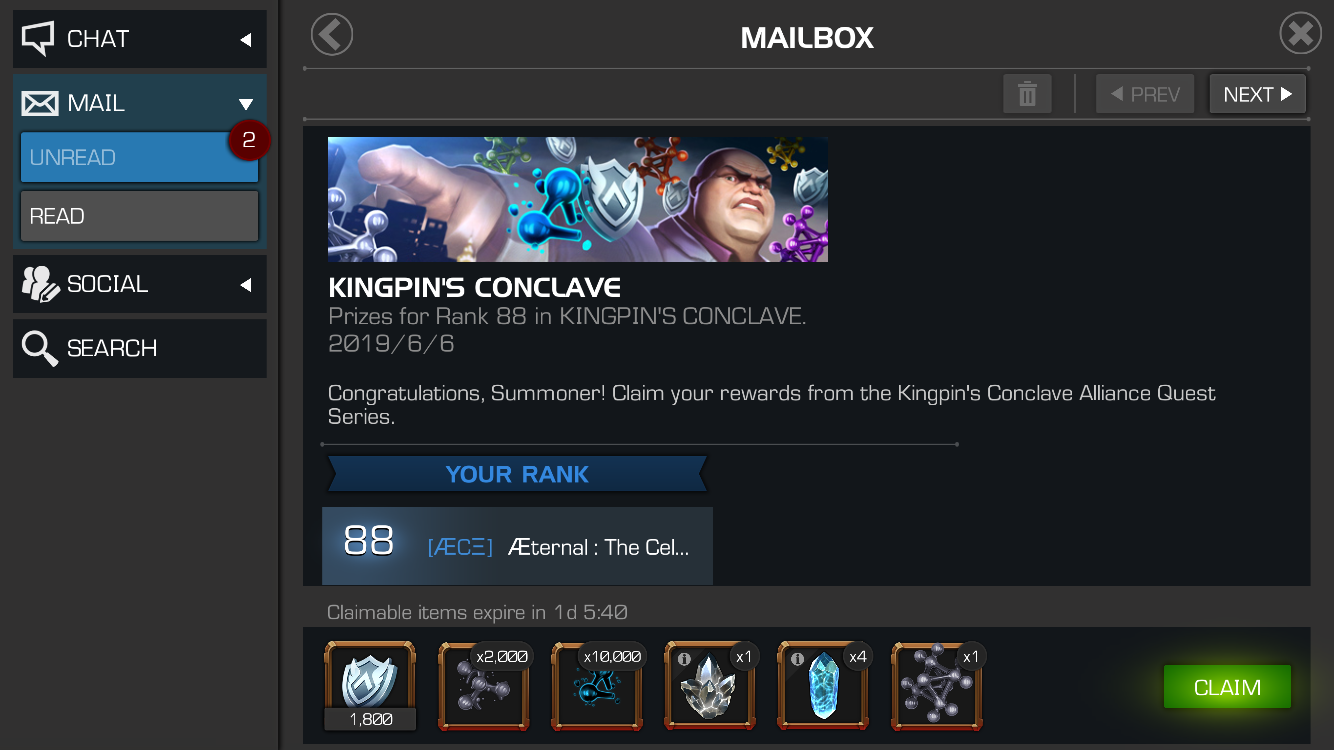Delete message with trash can icon
The image size is (1334, 750).
(x=1027, y=94)
